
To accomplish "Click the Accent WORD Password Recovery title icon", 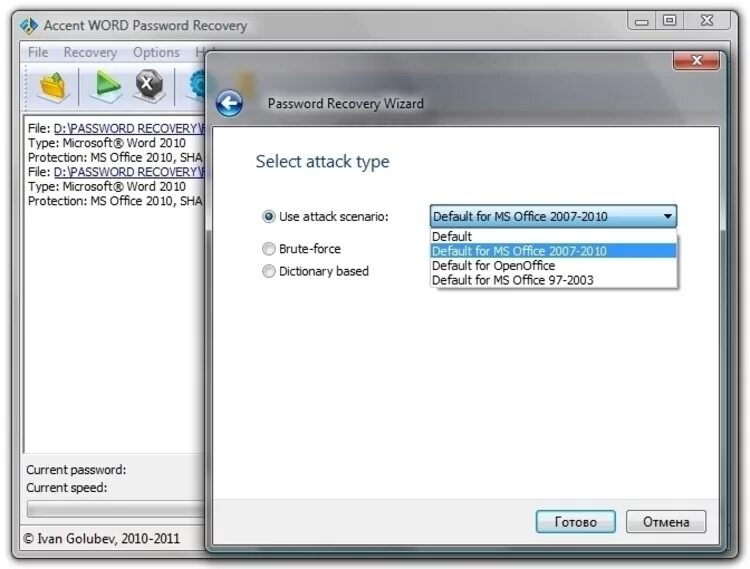I will (29, 25).
